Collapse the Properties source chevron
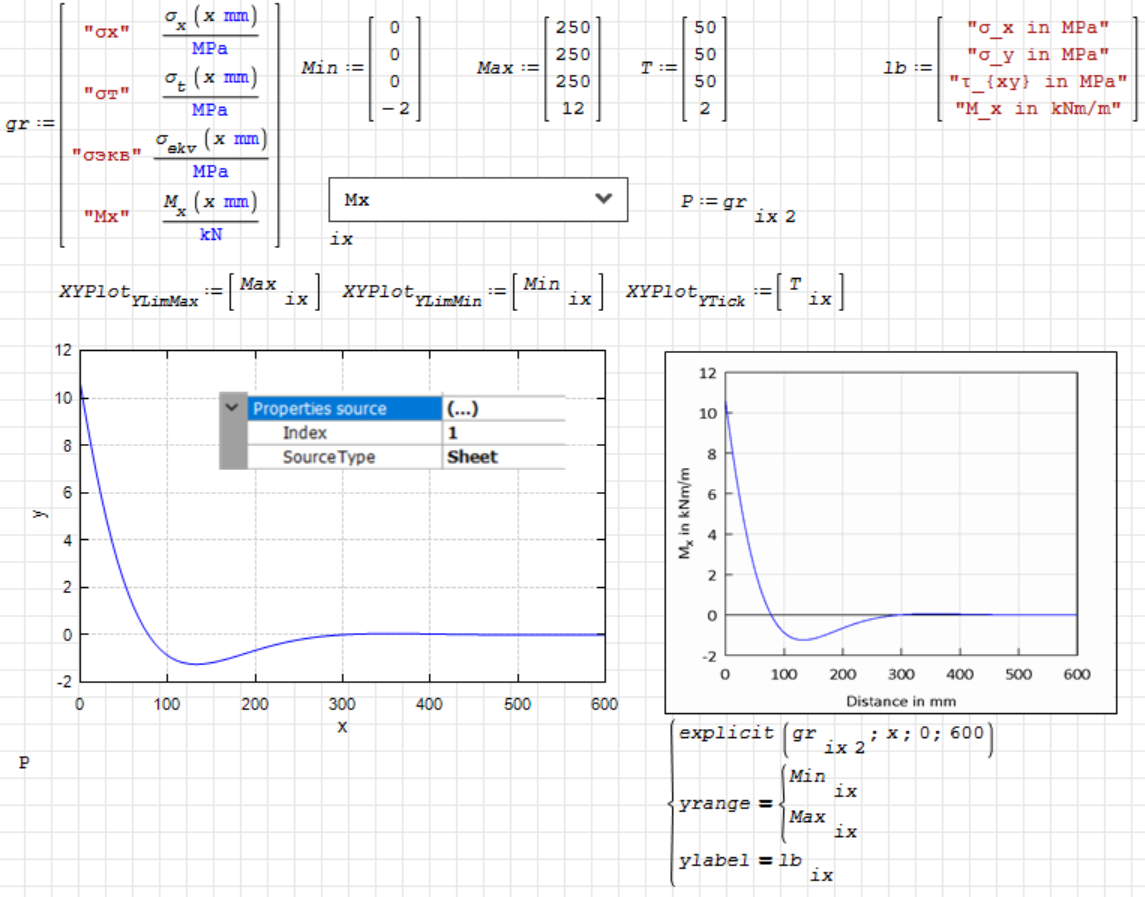This screenshot has width=1145, height=897. [233, 408]
